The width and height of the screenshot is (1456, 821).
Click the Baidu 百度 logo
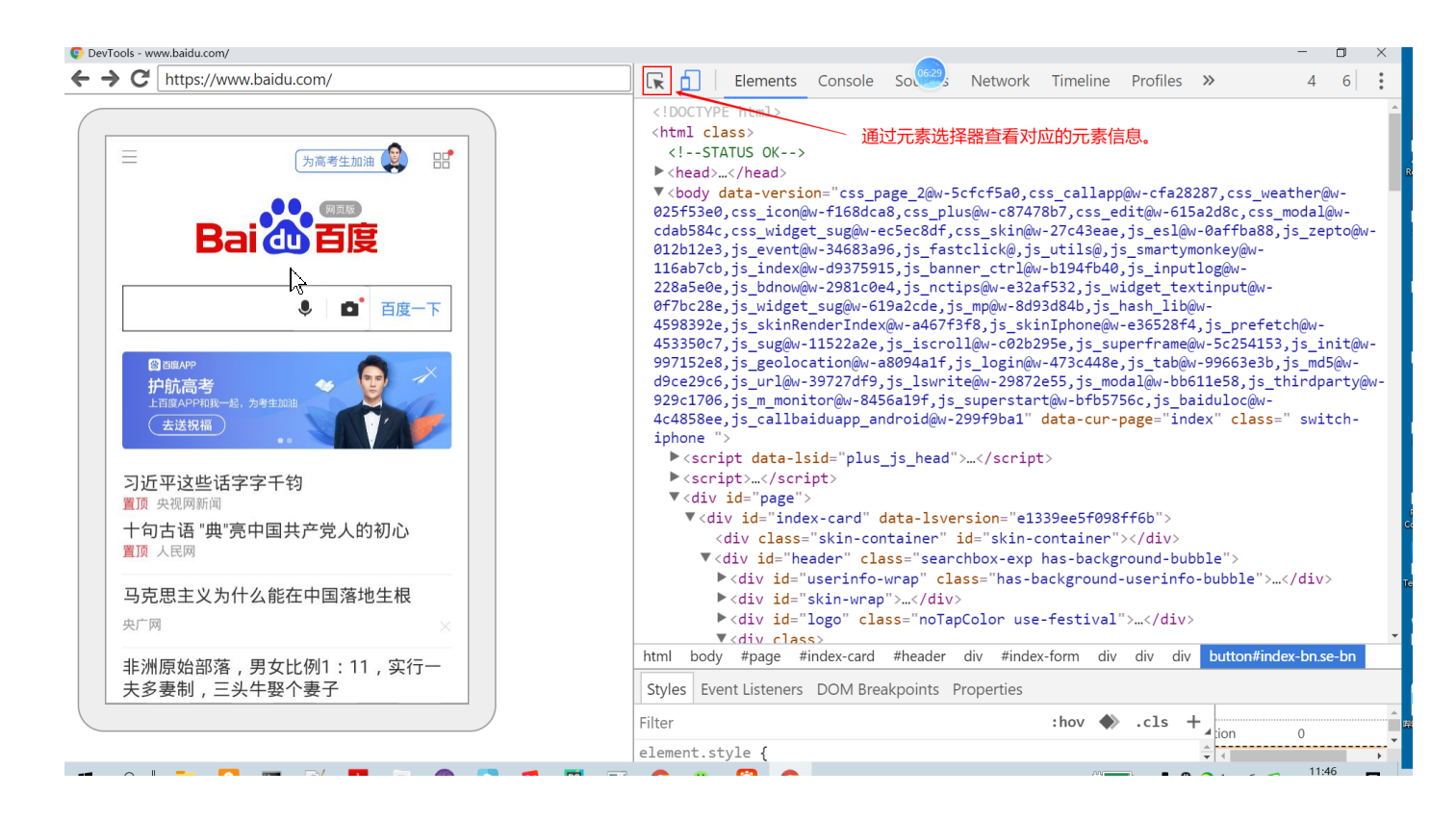pos(287,227)
